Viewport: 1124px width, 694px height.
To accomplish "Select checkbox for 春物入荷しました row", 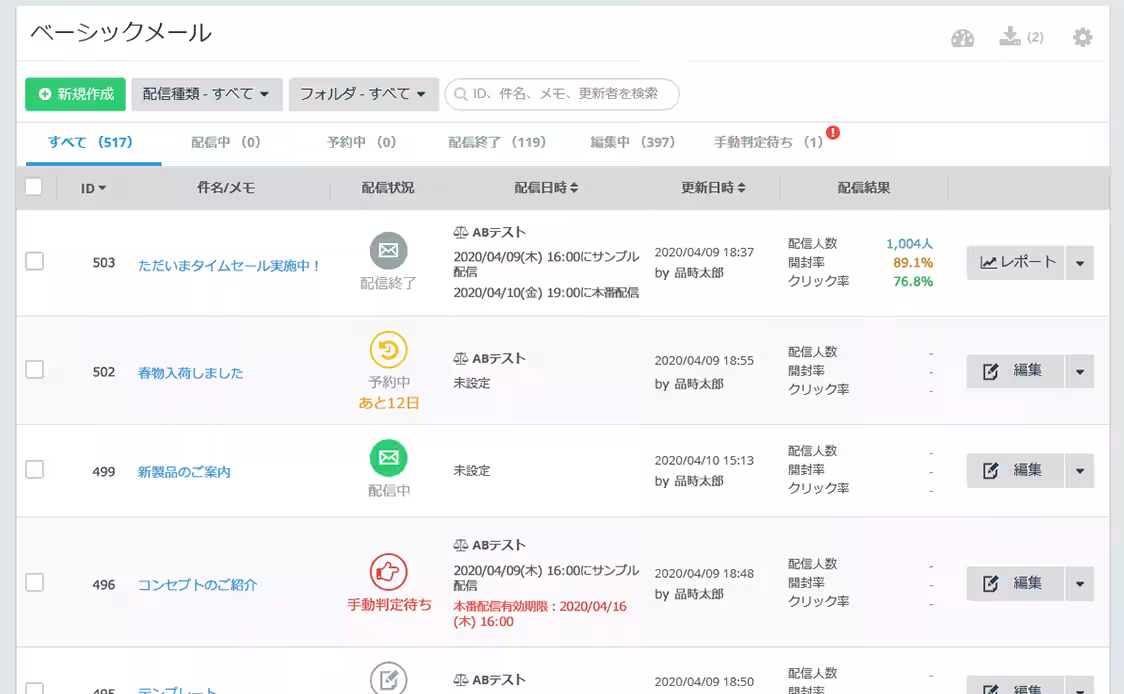I will click(35, 370).
